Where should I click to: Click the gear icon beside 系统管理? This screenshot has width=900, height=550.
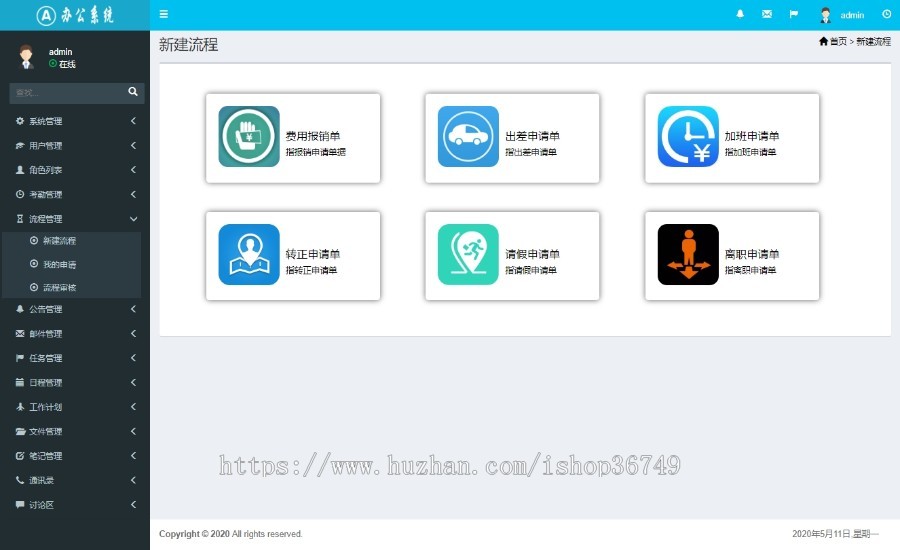20,121
